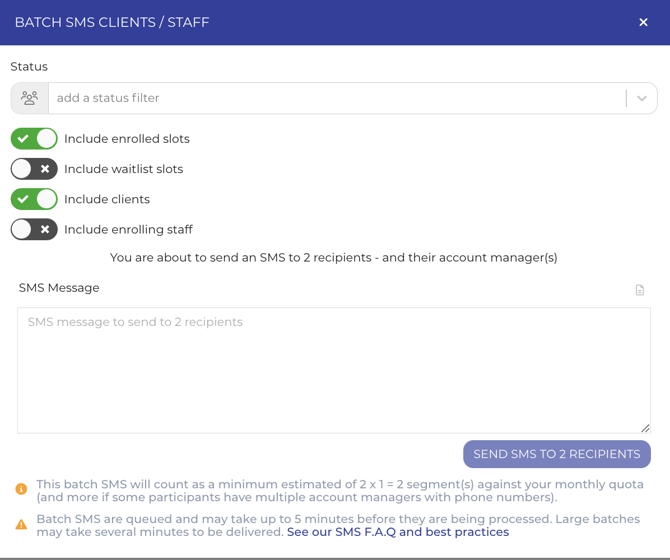This screenshot has width=670, height=560.
Task: Focus the SMS message text area
Action: click(334, 370)
